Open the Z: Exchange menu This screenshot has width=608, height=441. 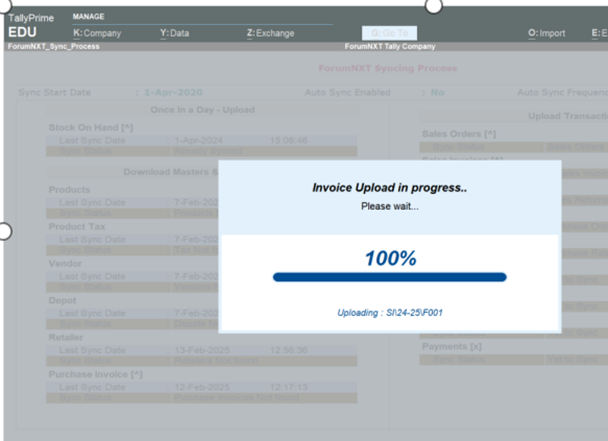click(271, 33)
